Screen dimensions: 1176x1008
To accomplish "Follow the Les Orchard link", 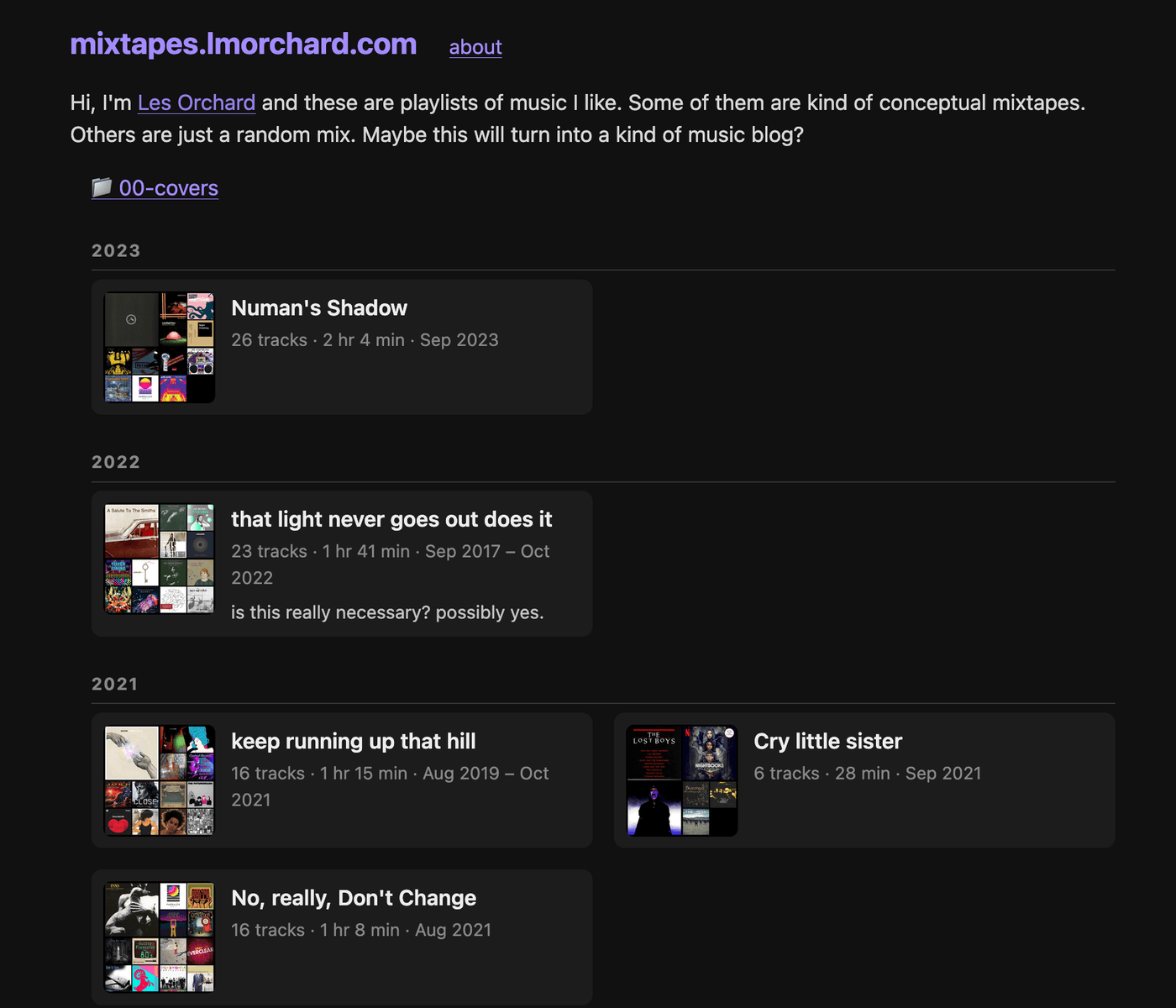I will (197, 102).
